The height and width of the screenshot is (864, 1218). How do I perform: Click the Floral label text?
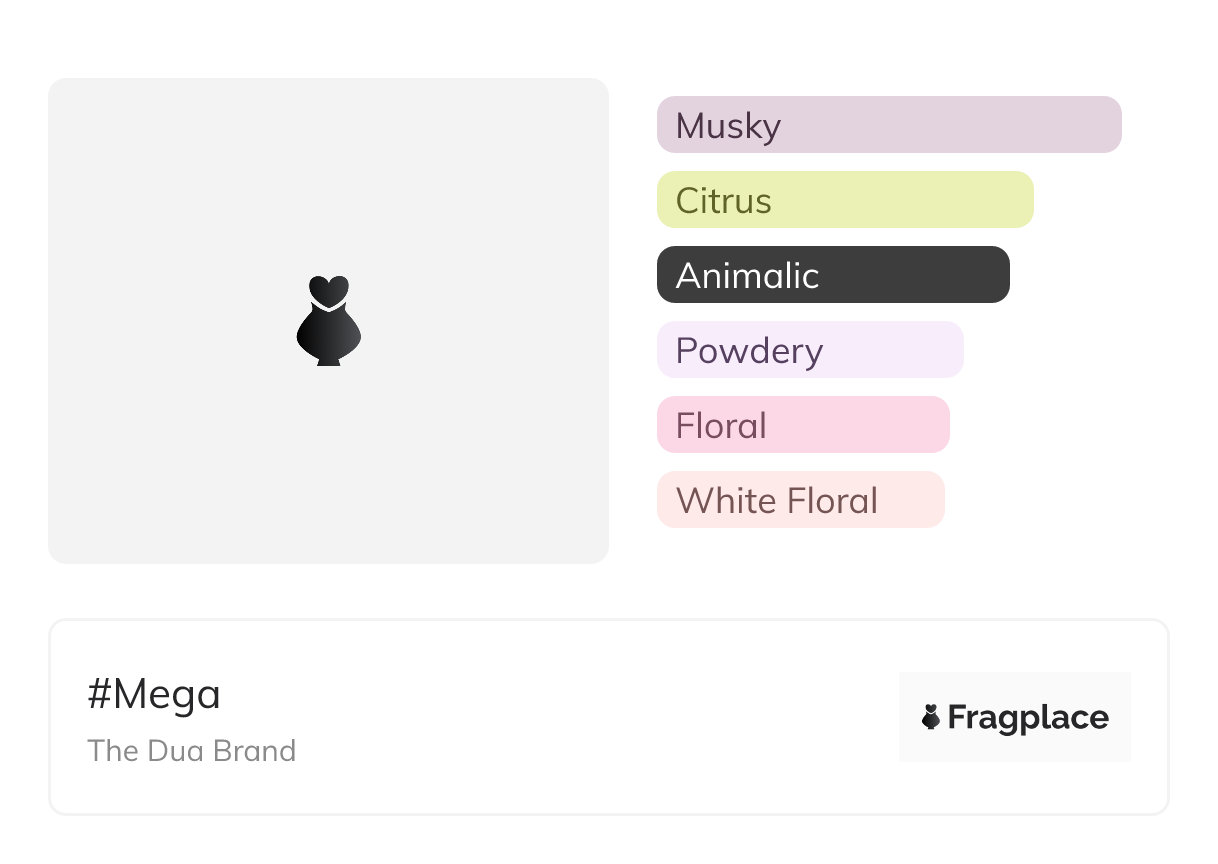click(721, 426)
